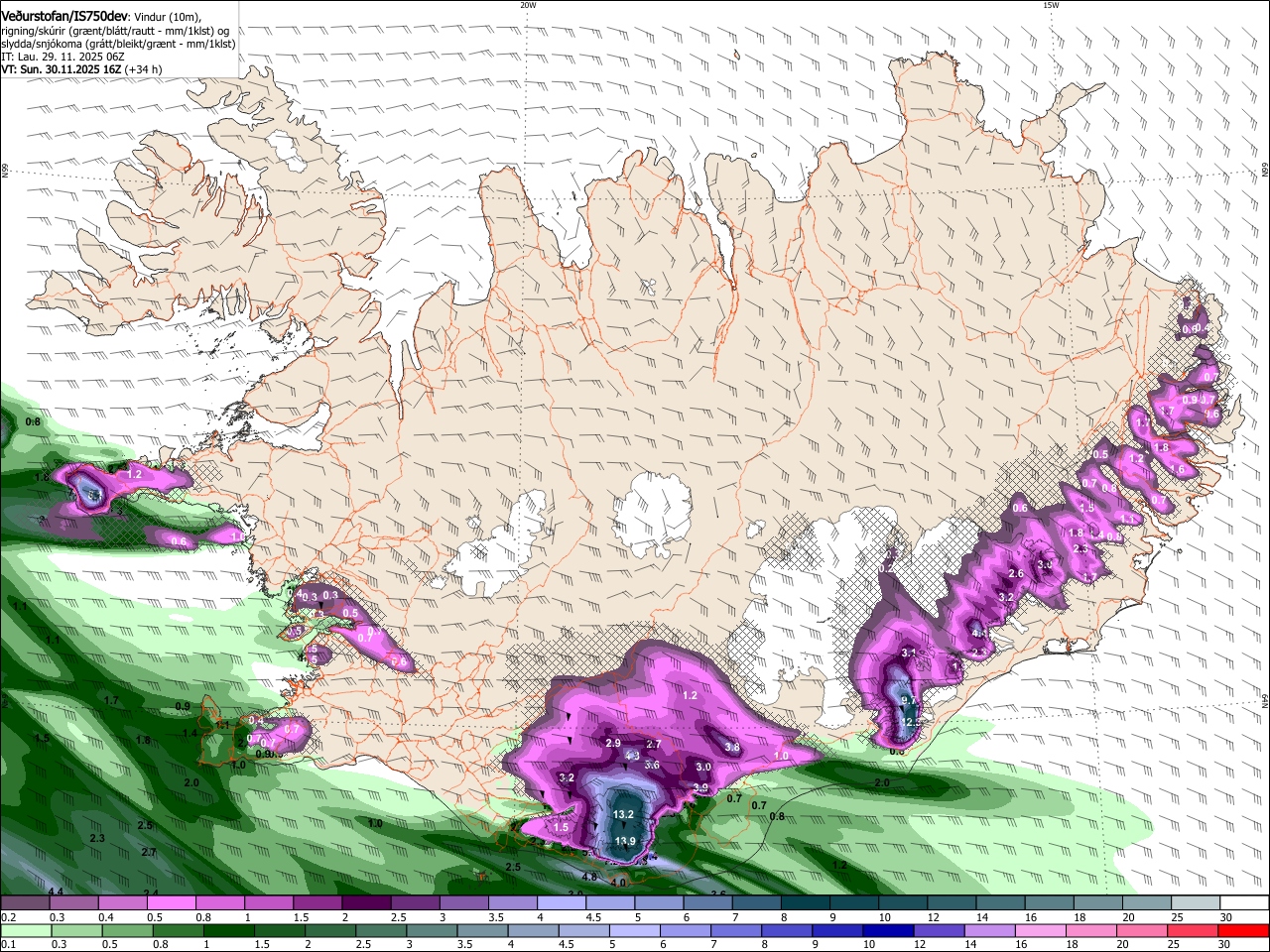1270x952 pixels.
Task: Pick the pale green 0.1 swatch in the lower legend
Action: 28,930
